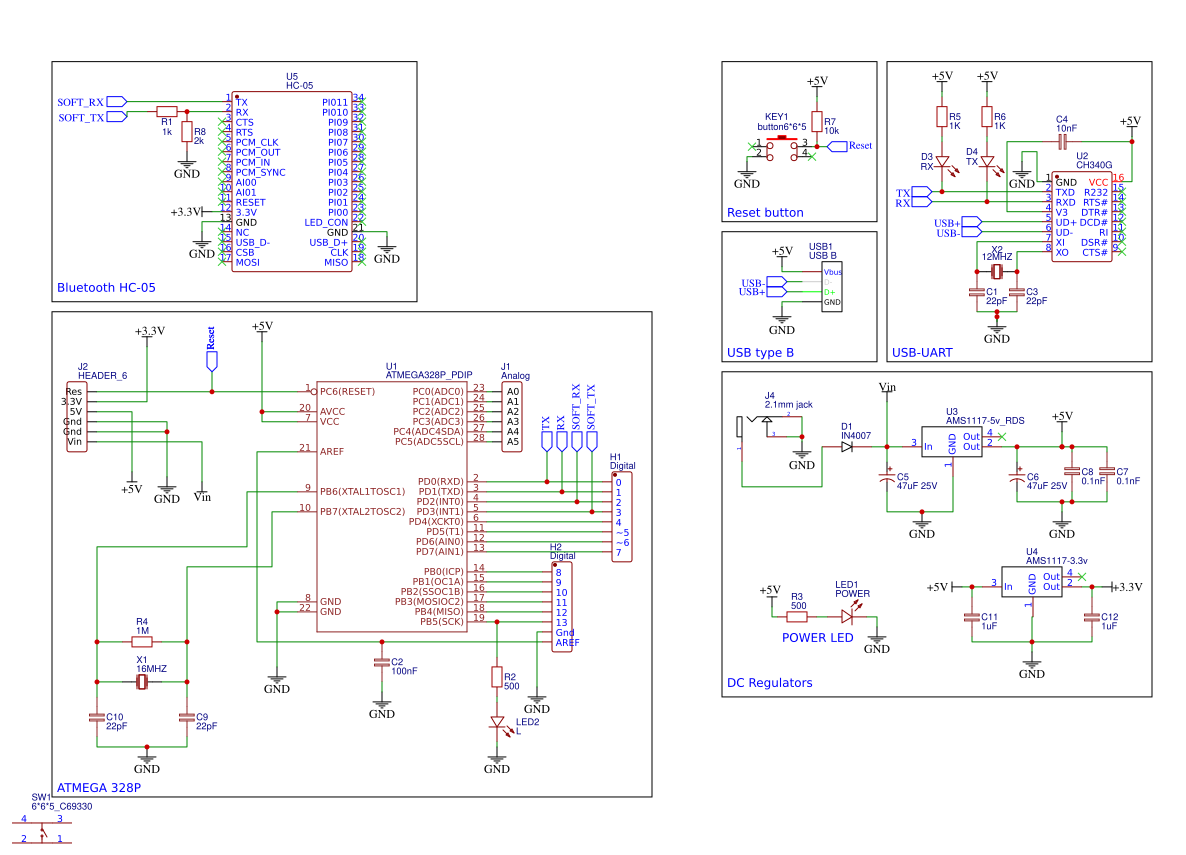Select the X2 12MHZ crystal symbol

[997, 271]
